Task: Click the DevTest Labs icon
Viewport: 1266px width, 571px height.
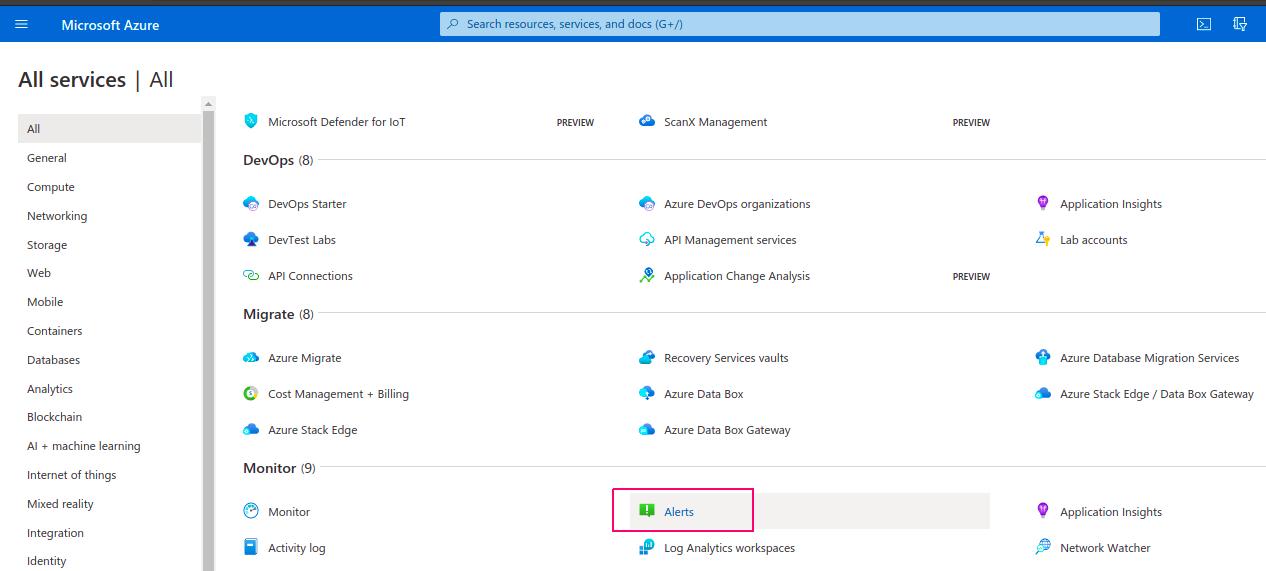Action: pos(251,239)
